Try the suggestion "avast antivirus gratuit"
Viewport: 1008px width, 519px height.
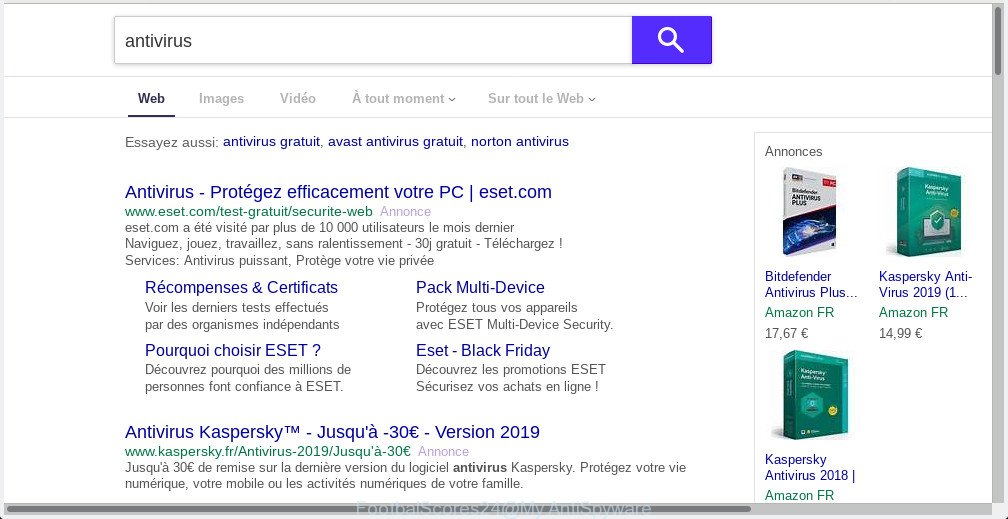pyautogui.click(x=395, y=141)
